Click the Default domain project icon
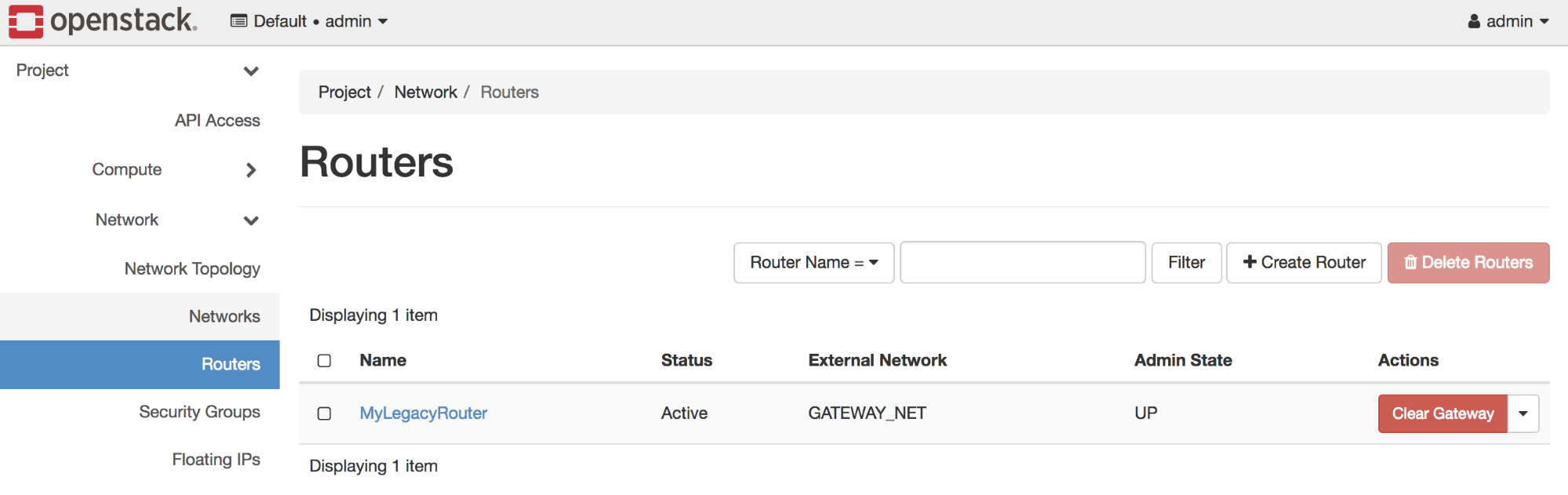The height and width of the screenshot is (495, 1568). coord(238,21)
